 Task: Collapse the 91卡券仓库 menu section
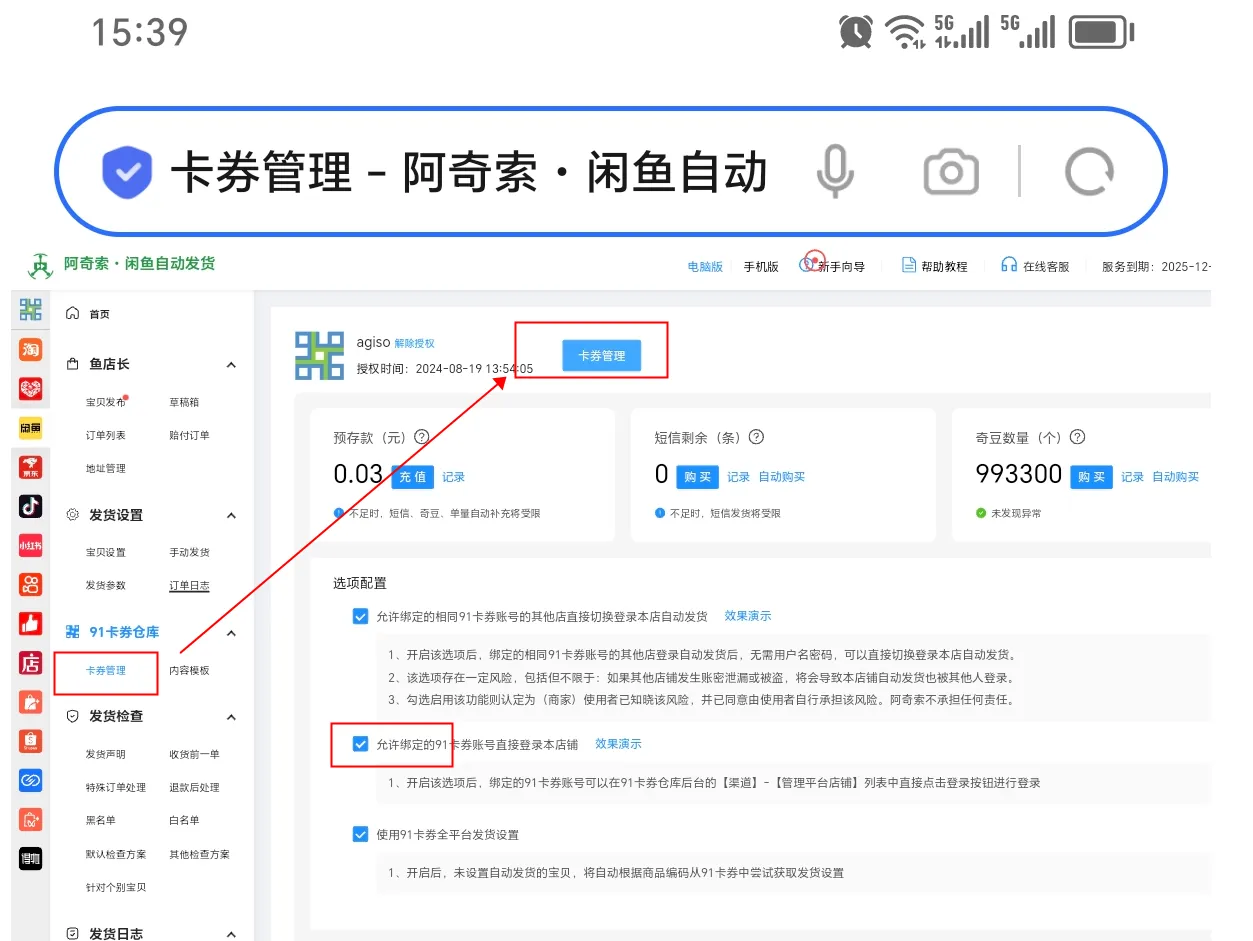231,633
